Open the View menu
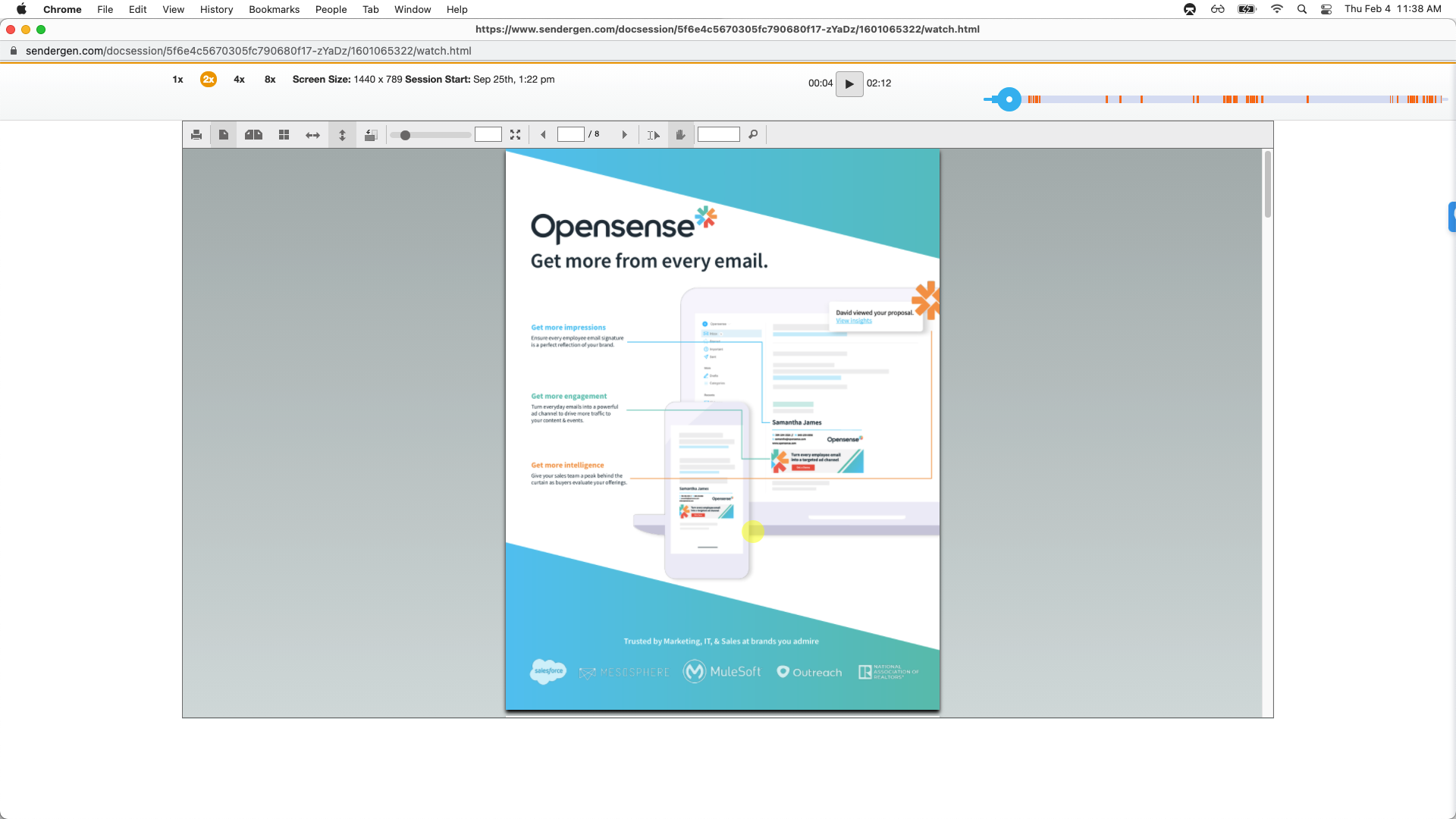The height and width of the screenshot is (819, 1456). pos(174,9)
